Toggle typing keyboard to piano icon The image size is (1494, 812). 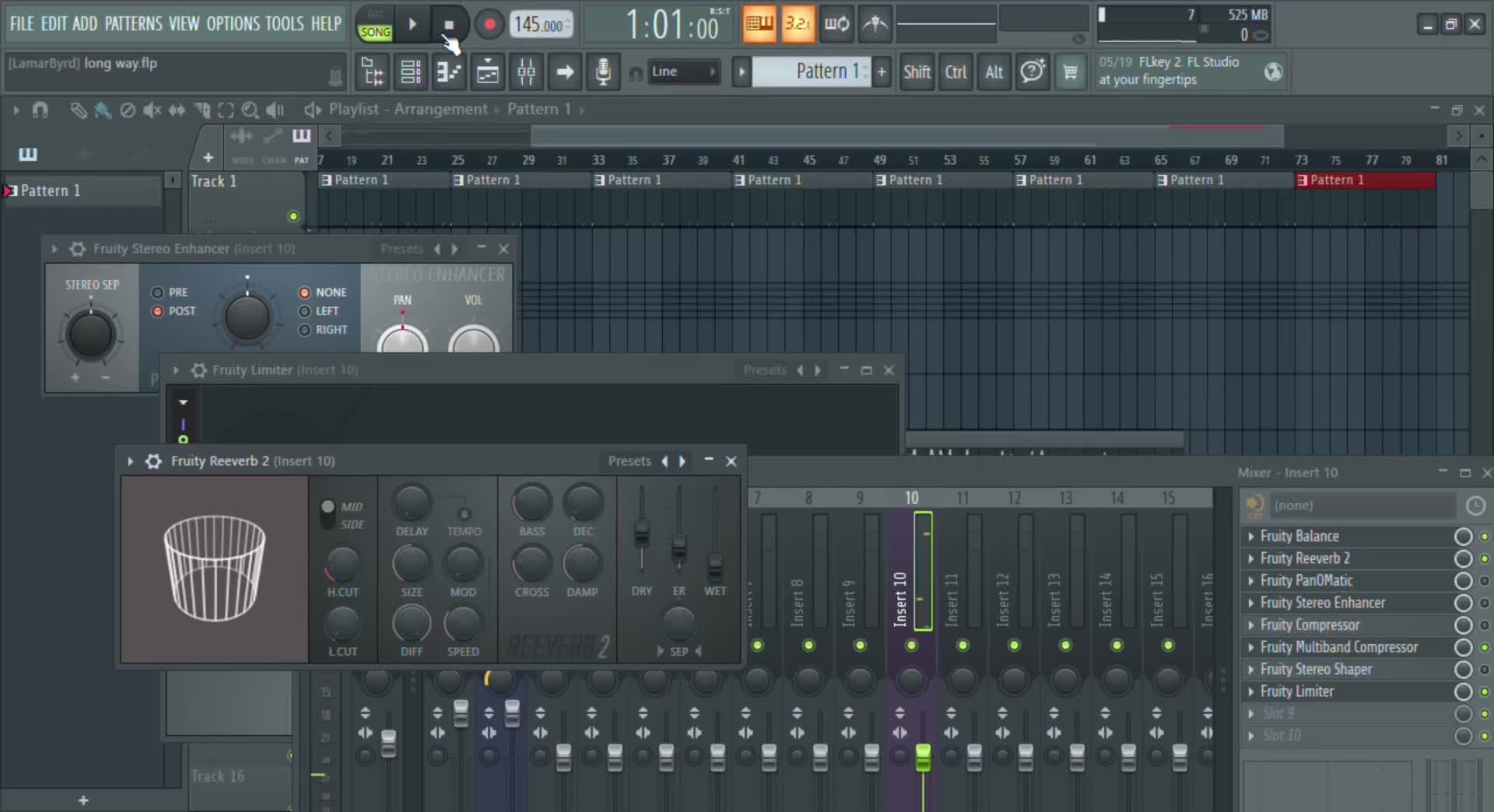click(x=759, y=24)
